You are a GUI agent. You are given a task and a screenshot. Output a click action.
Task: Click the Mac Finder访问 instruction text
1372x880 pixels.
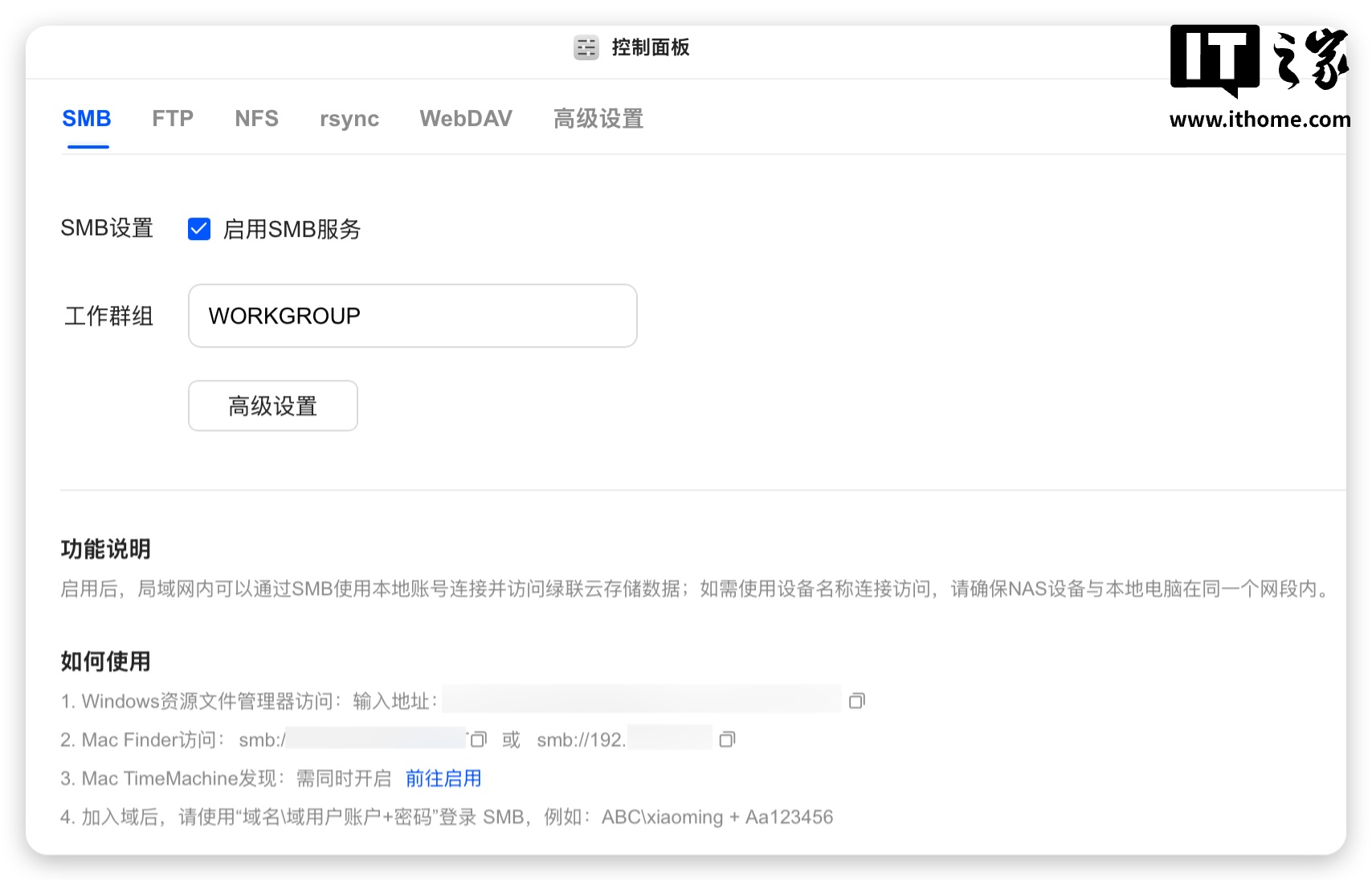143,739
